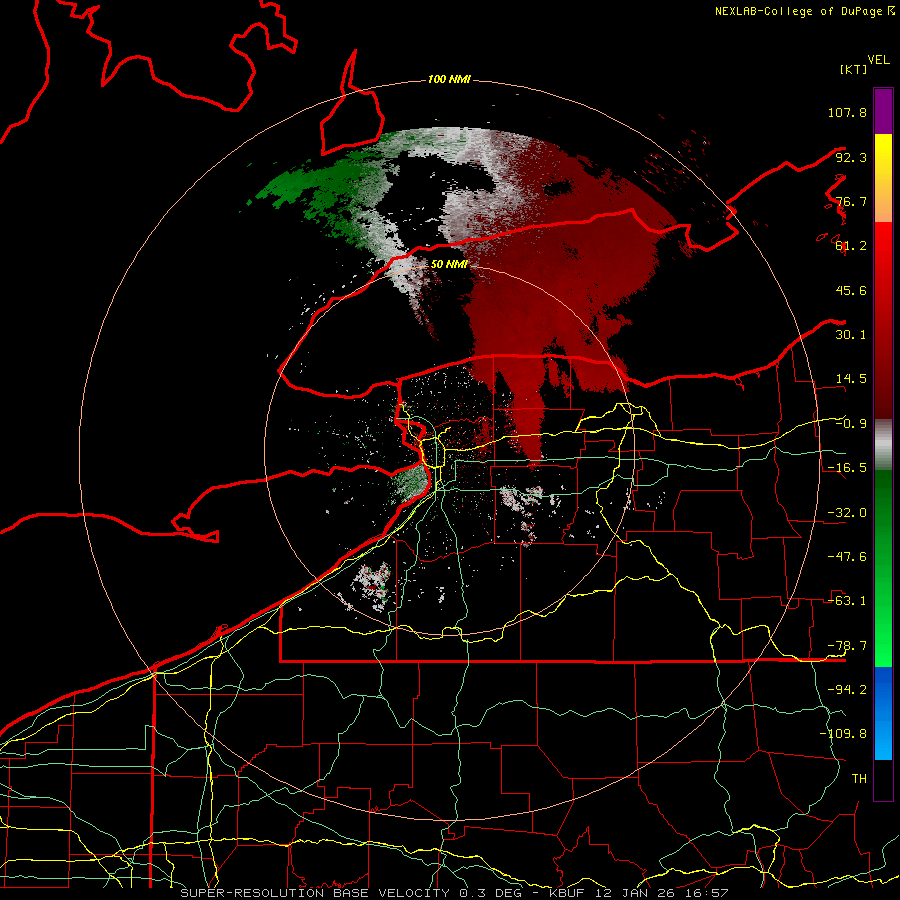Click the NEXLAB-College of DuPage credit text

(803, 11)
